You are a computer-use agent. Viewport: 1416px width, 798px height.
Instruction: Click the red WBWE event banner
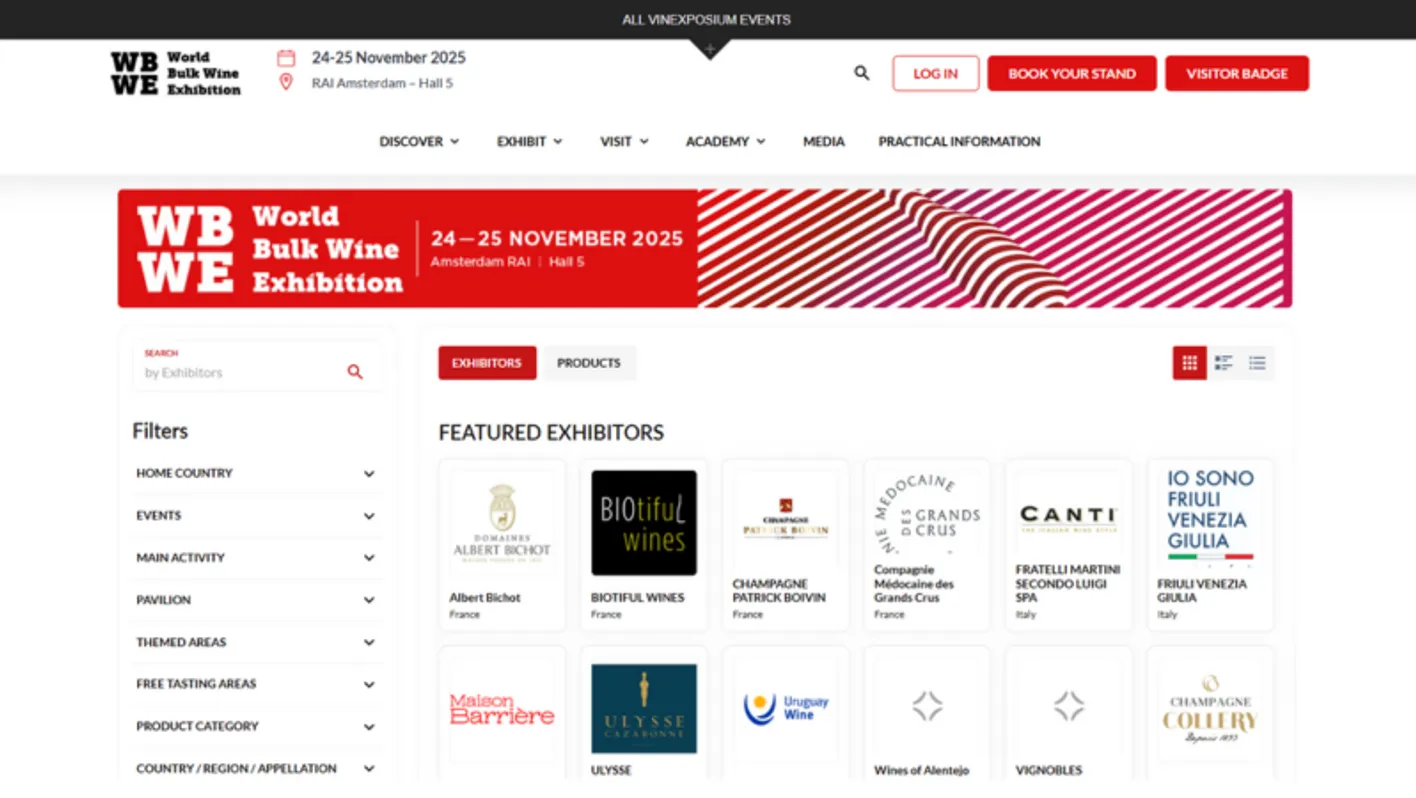(705, 248)
